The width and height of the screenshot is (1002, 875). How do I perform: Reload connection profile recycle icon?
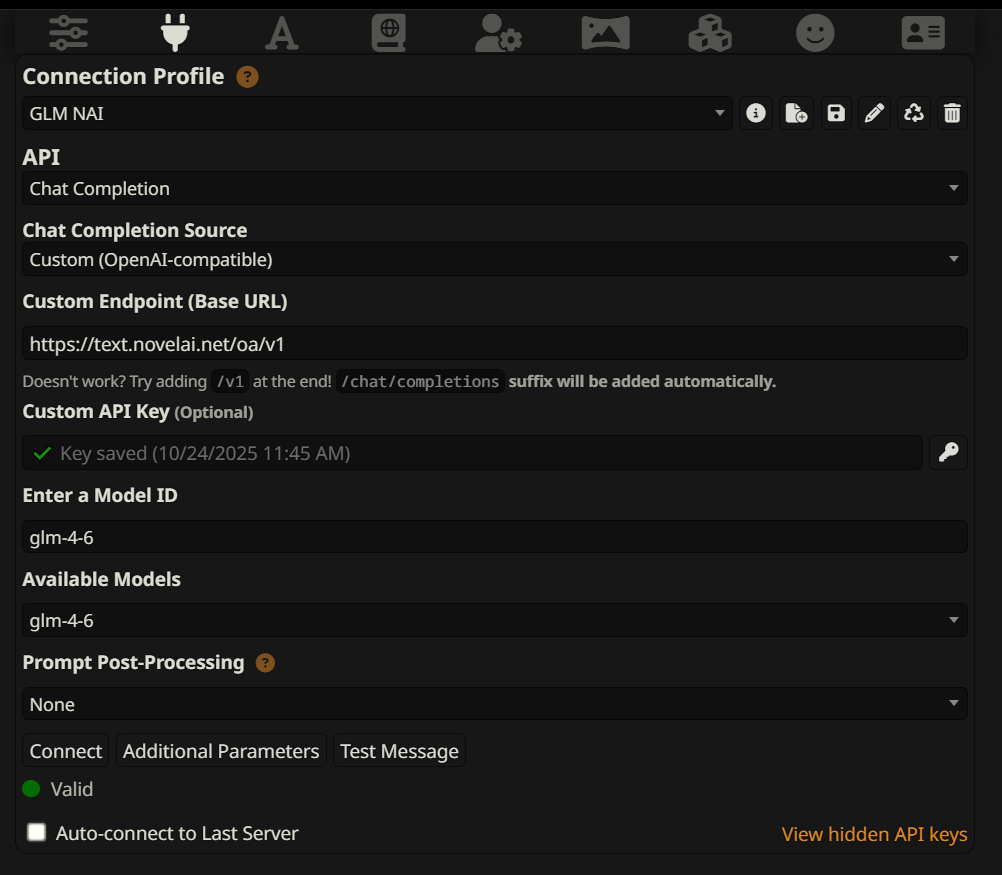tap(914, 113)
